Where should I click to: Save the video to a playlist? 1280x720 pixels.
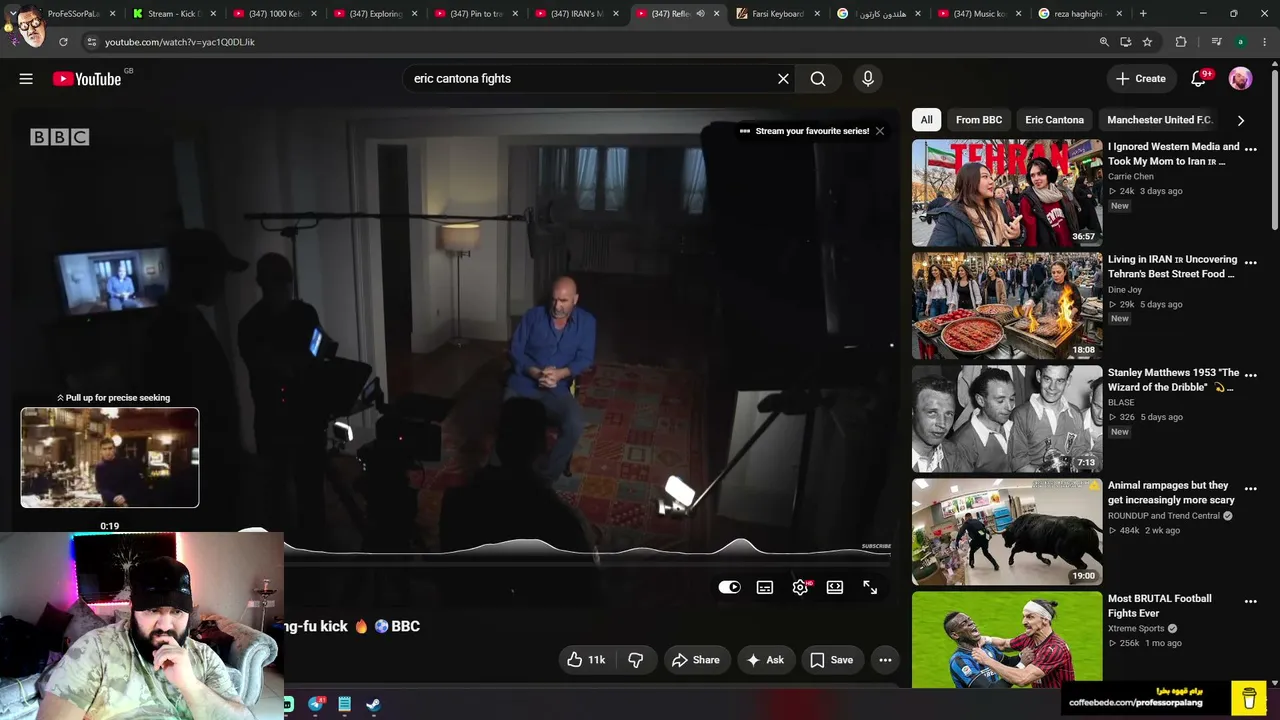point(832,660)
